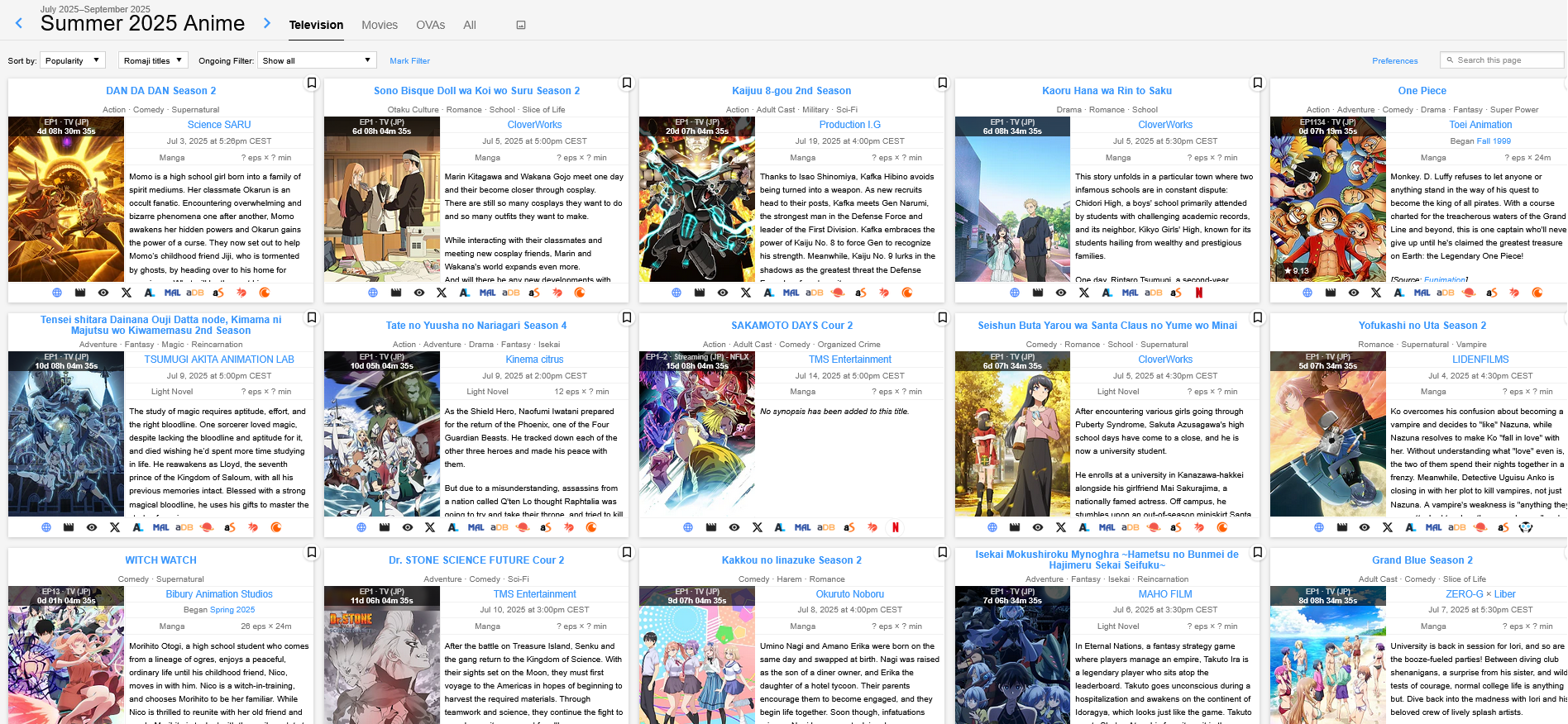Screen dimensions: 1568x724
Task: Open the One Piece poster thumbnail
Action: tap(1328, 199)
